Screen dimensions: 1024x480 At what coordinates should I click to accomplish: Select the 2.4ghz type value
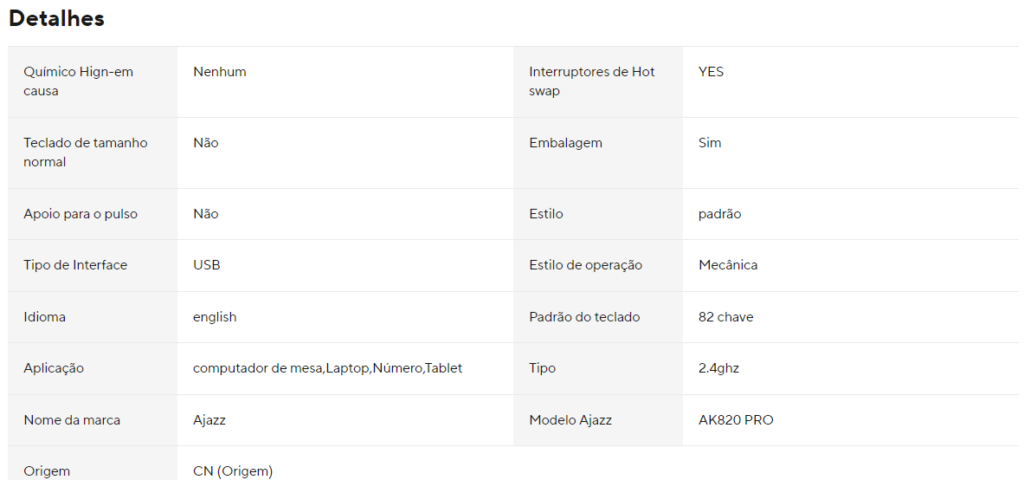(x=718, y=368)
